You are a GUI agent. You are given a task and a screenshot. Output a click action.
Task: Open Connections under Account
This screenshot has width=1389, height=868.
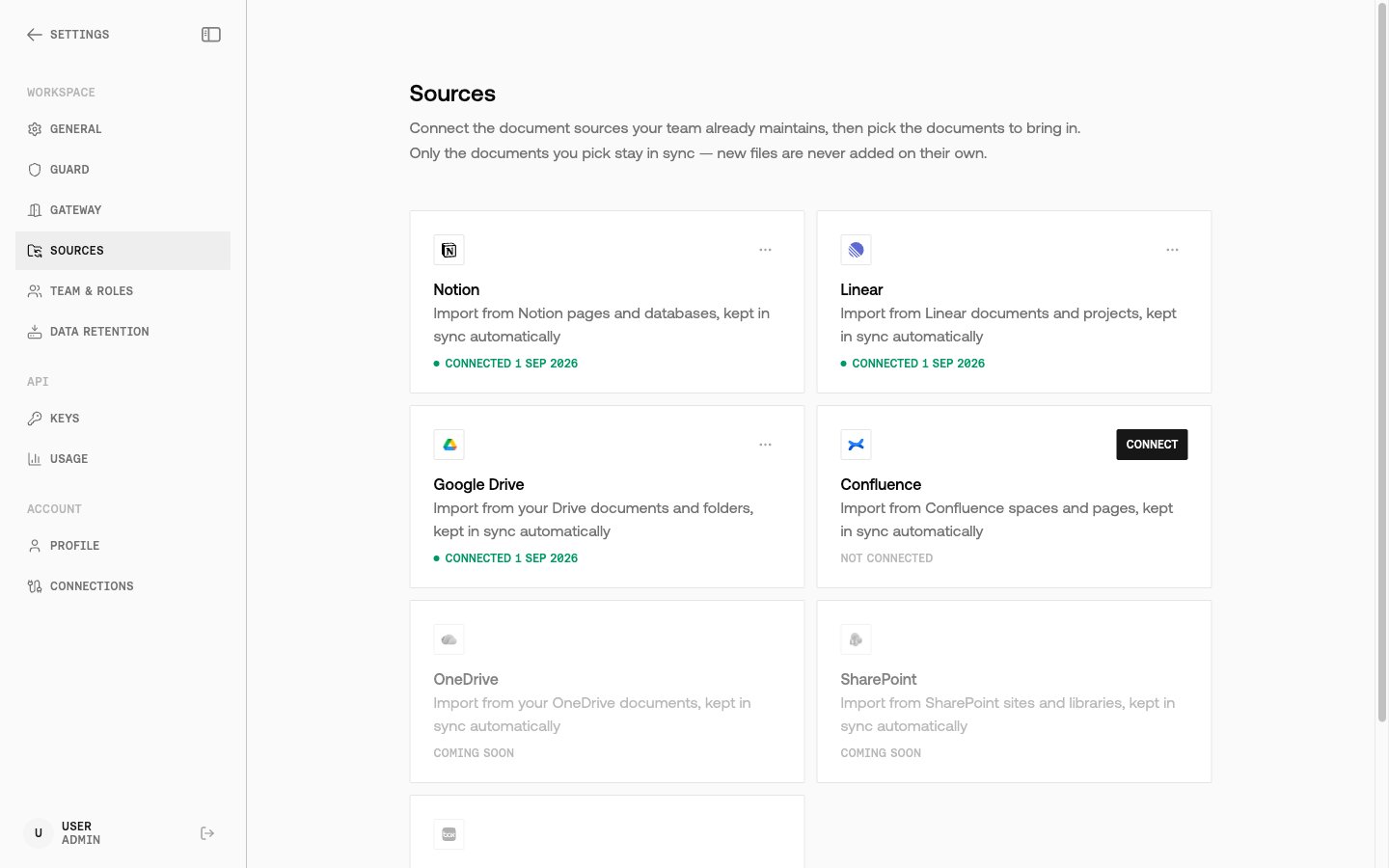point(123,586)
